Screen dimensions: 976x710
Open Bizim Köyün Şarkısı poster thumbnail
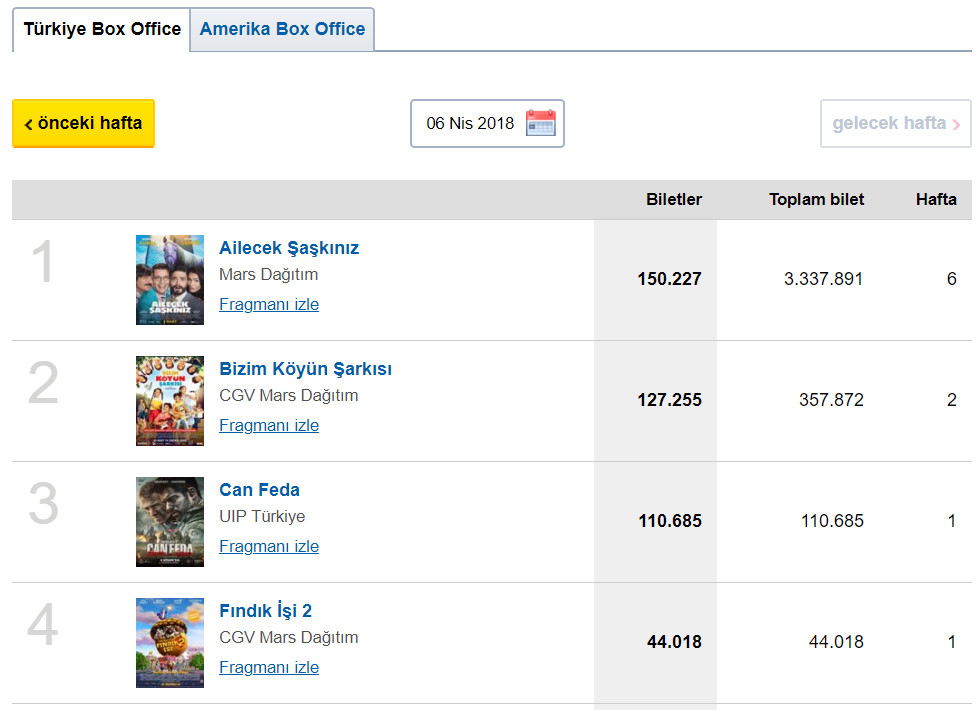pyautogui.click(x=170, y=401)
